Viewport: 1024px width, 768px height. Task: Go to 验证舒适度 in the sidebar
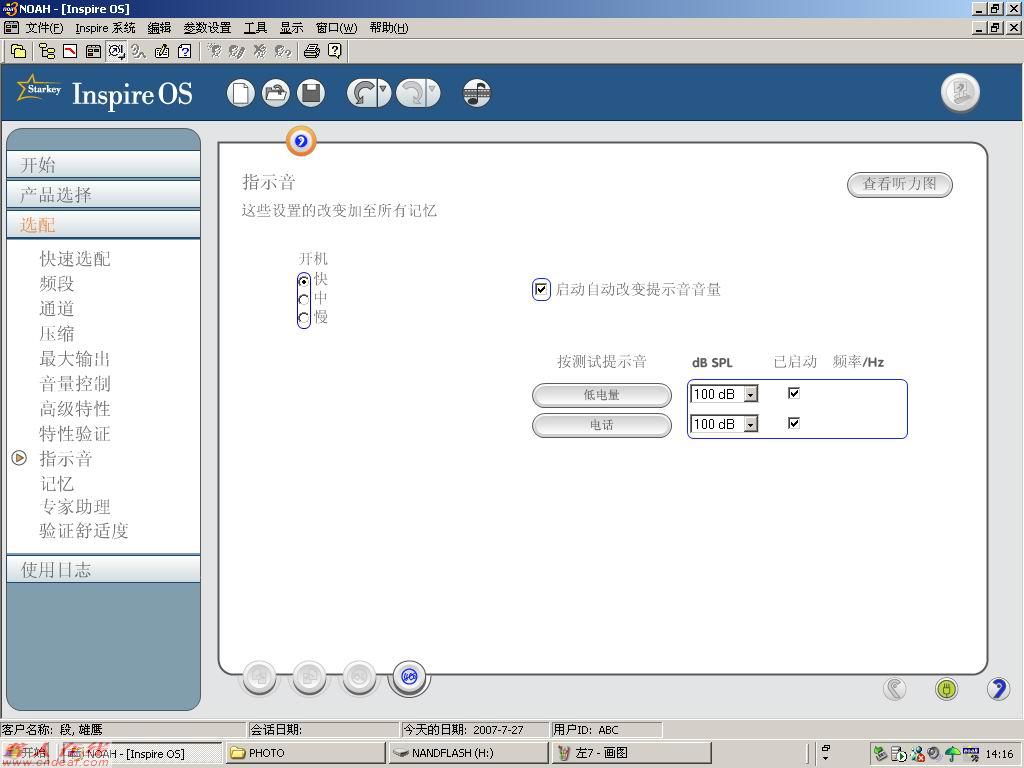84,530
